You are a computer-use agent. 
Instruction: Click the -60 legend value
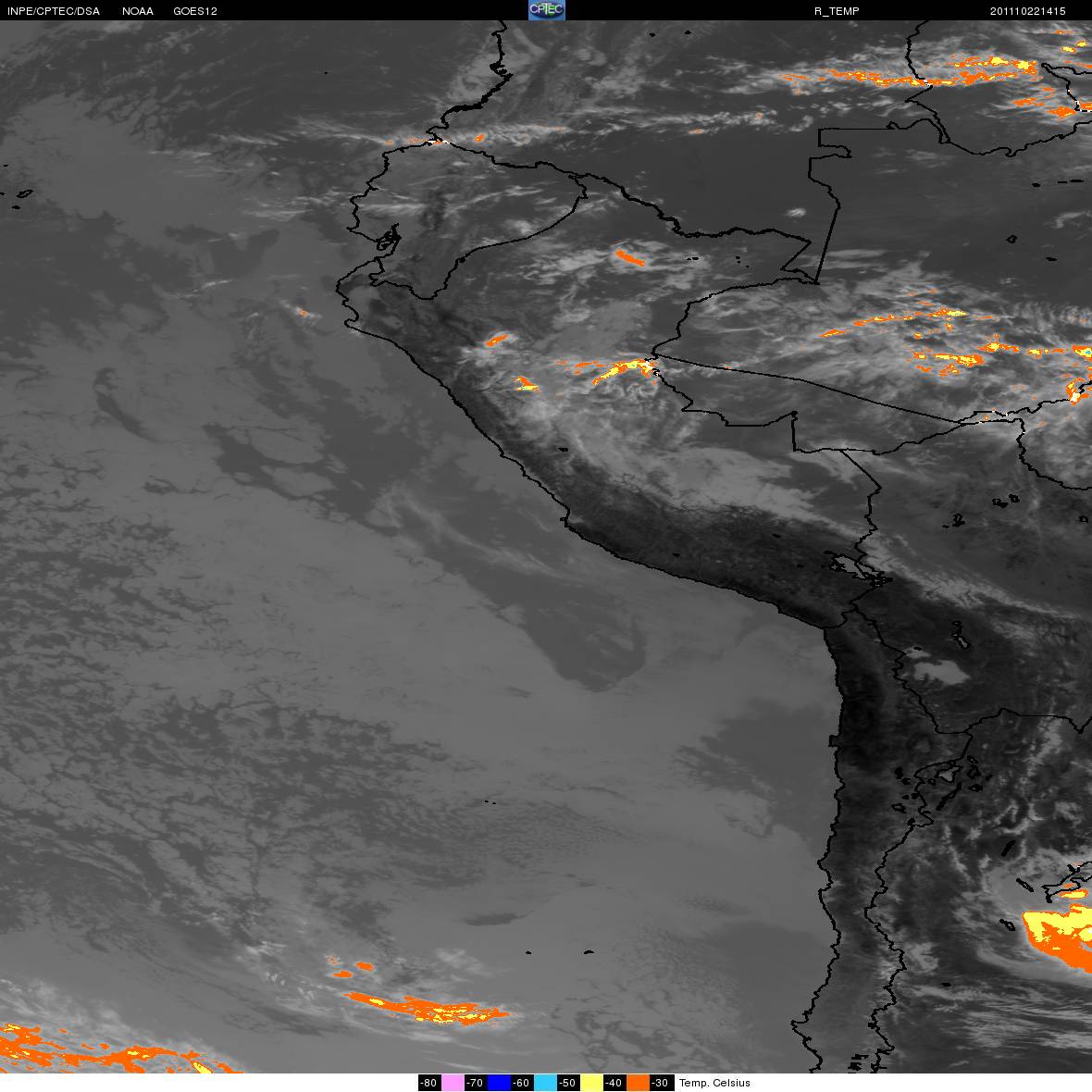pos(522,1083)
